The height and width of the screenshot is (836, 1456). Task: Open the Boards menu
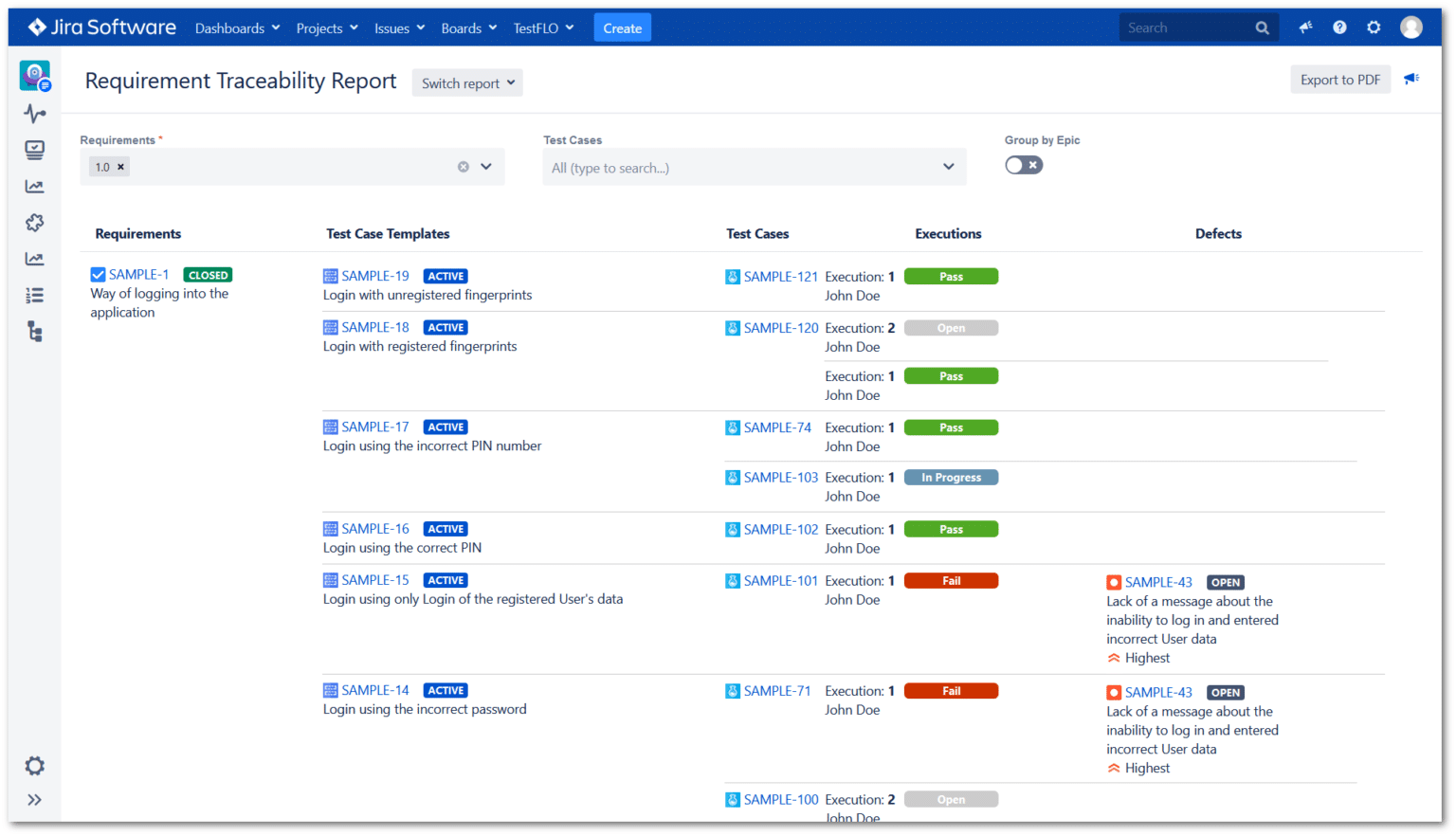click(x=469, y=28)
